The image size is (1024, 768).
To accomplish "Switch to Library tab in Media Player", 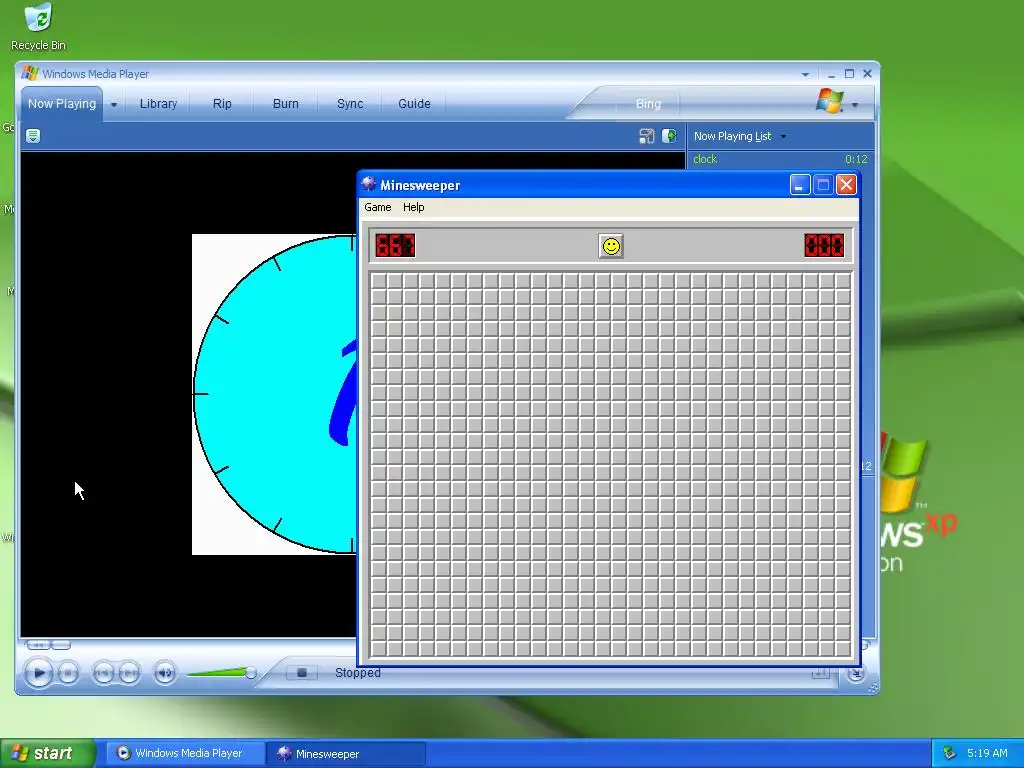I will 159,103.
